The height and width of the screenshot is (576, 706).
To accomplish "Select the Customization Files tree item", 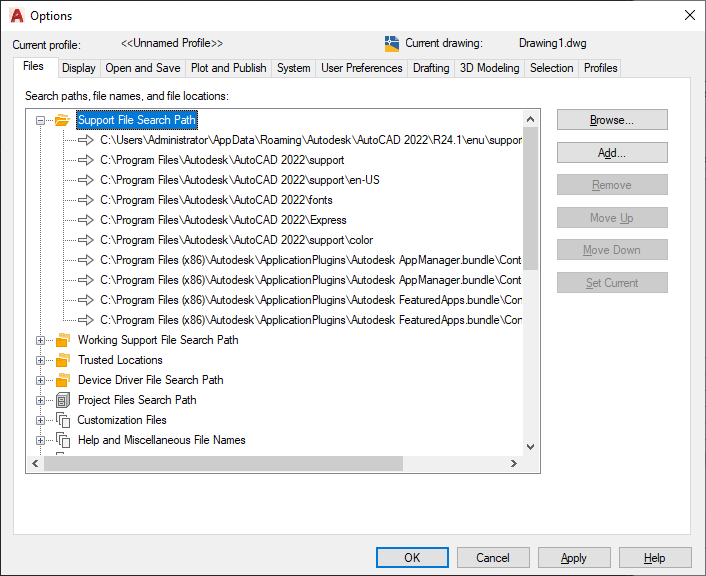I will (122, 420).
